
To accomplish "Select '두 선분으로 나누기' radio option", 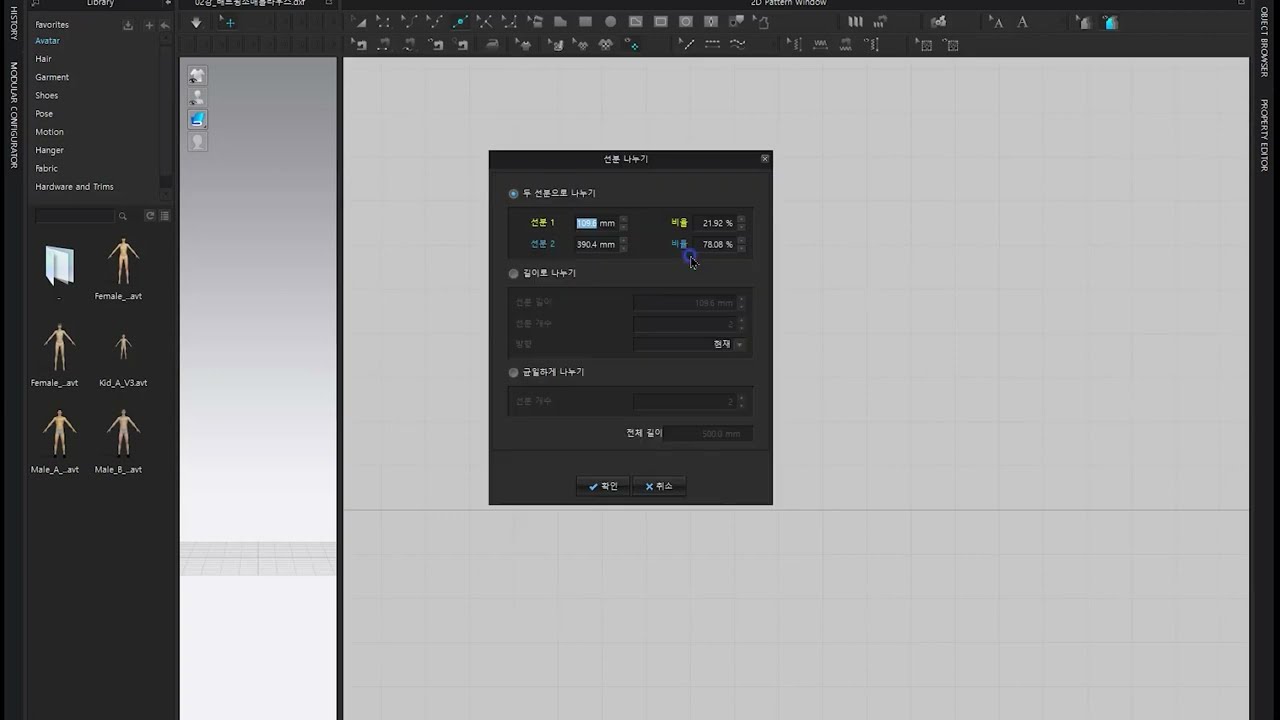I will click(514, 193).
